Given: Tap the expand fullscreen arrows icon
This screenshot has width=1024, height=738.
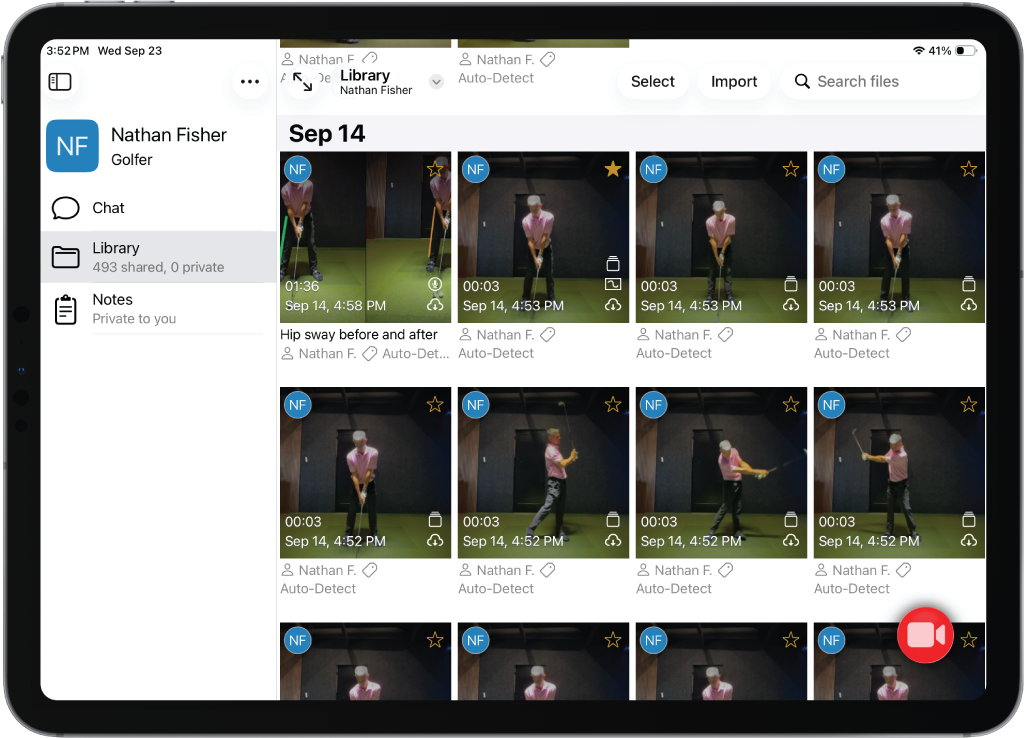Looking at the screenshot, I should click(302, 82).
